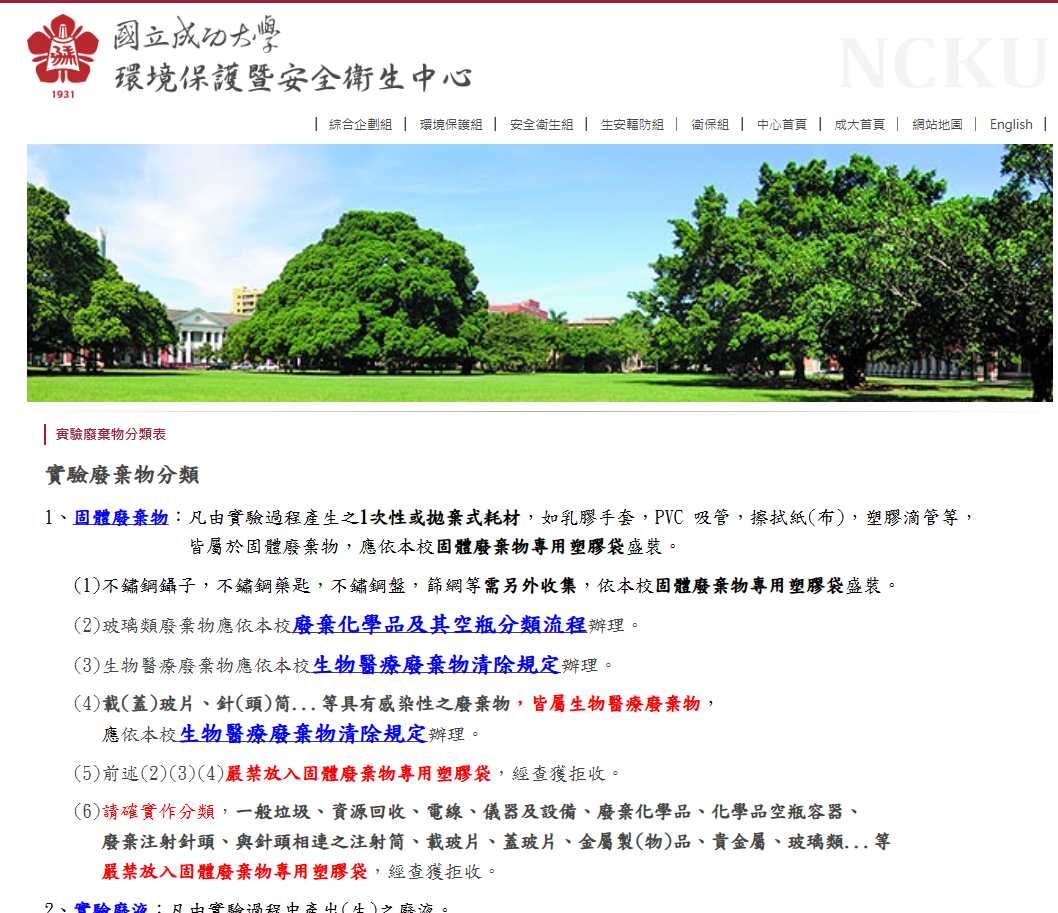Open the 廢棄化學品及其空瓶分類流程 link

tap(439, 625)
